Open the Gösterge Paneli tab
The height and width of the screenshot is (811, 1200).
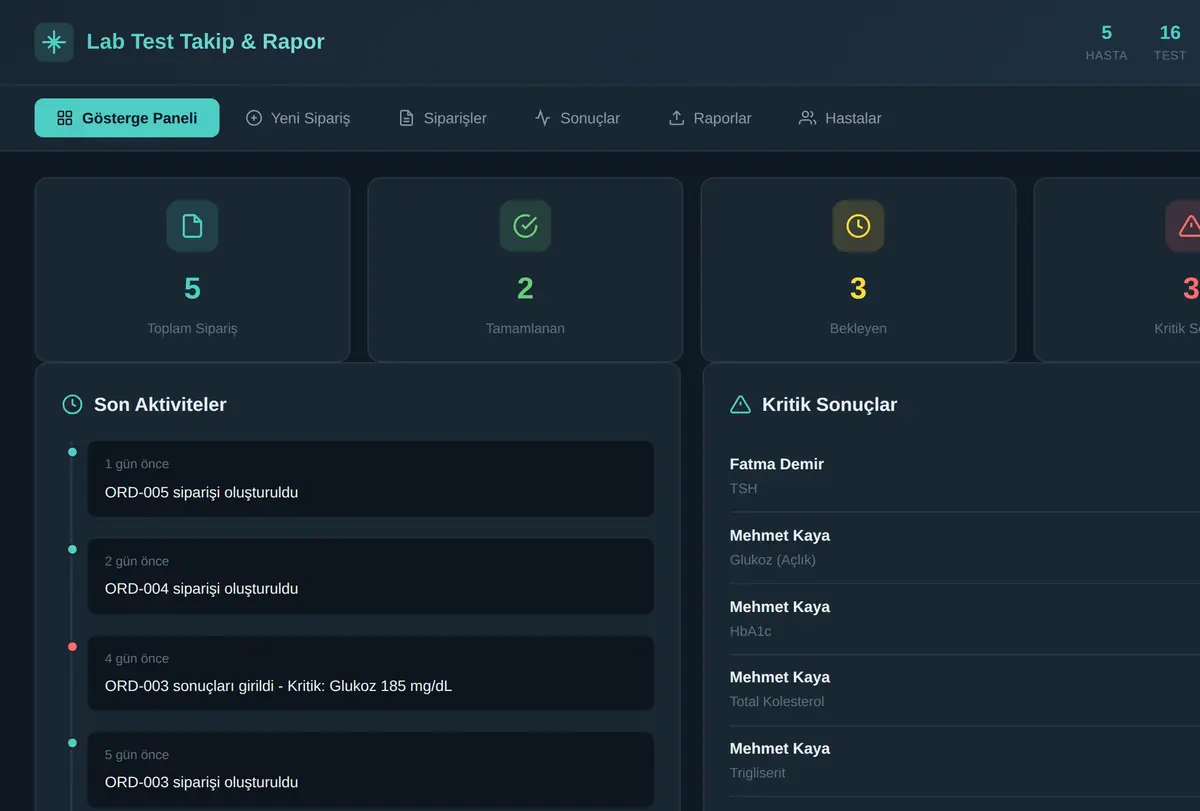[x=127, y=118]
